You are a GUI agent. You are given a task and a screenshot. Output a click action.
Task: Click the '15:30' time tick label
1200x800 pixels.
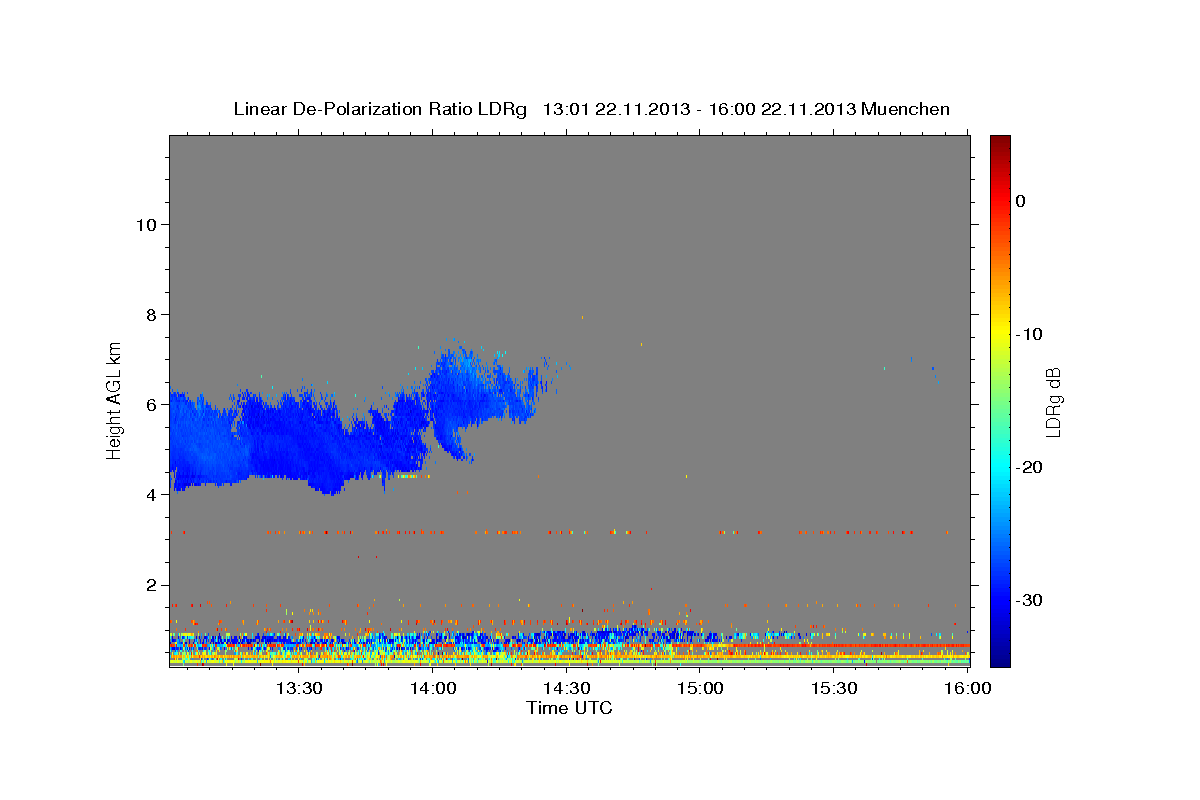834,688
